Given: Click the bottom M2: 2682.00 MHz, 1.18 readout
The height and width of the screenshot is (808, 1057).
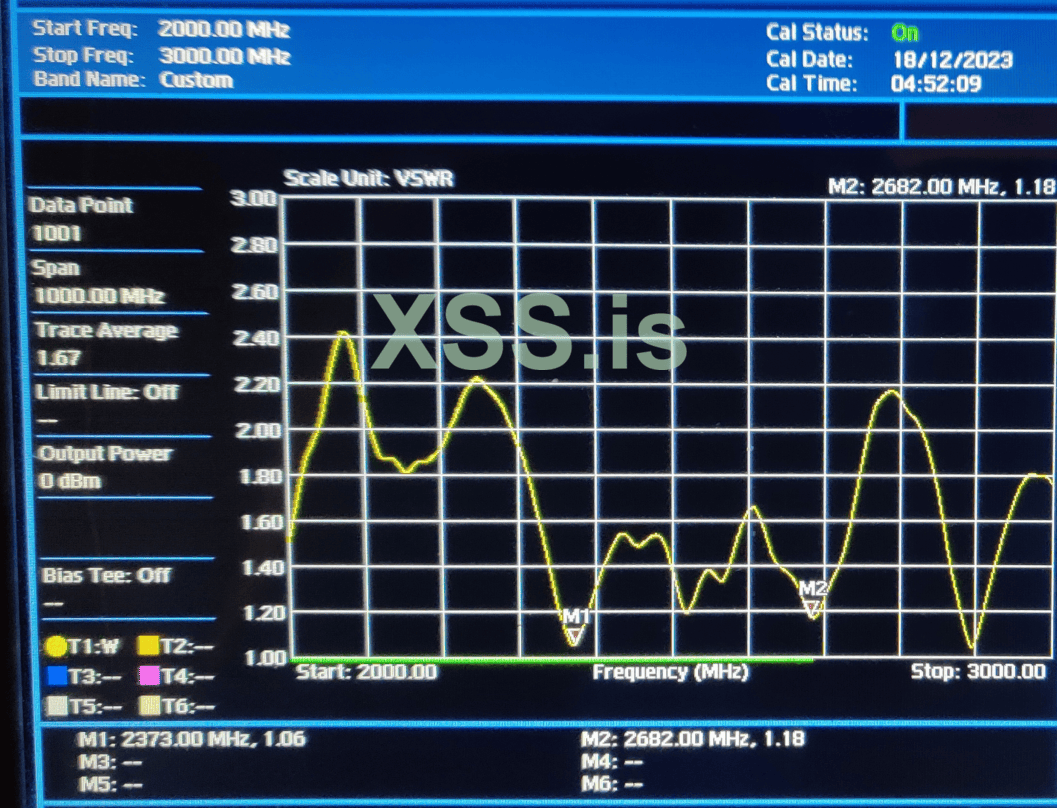Looking at the screenshot, I should (692, 739).
